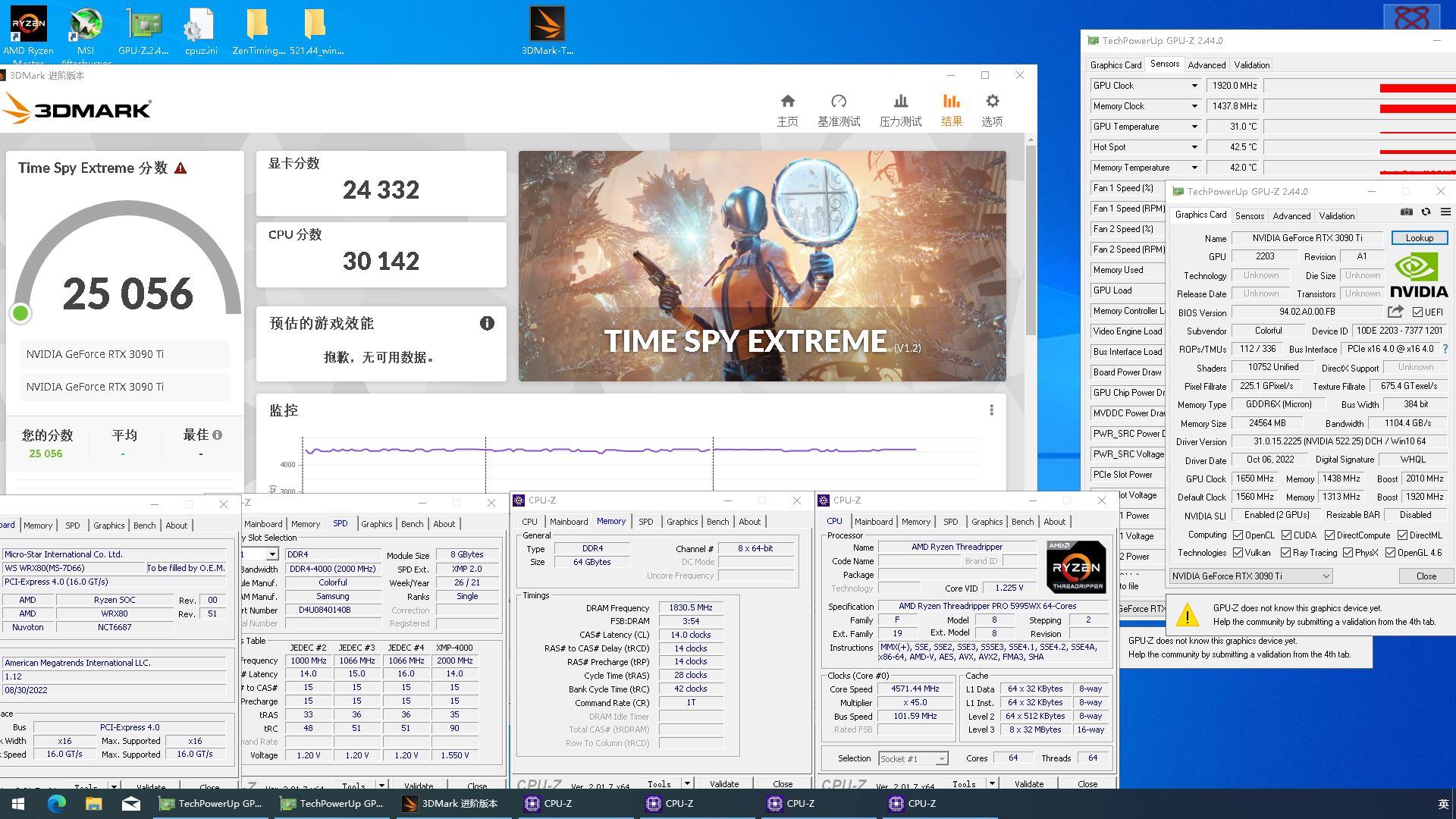Toggle the DirectCompute checkbox
The width and height of the screenshot is (1456, 819).
(1329, 535)
